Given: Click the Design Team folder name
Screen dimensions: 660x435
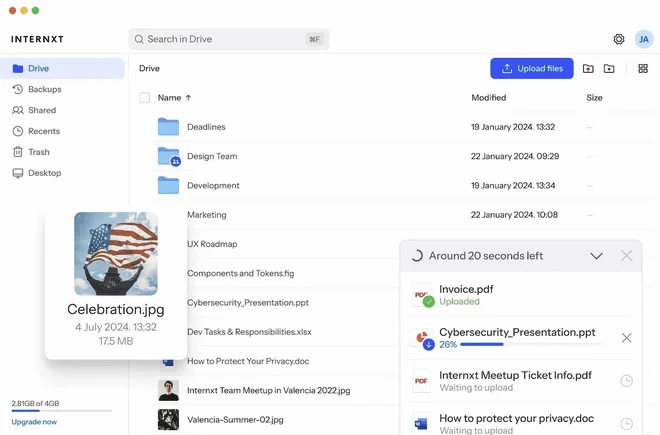Looking at the screenshot, I should pos(212,156).
